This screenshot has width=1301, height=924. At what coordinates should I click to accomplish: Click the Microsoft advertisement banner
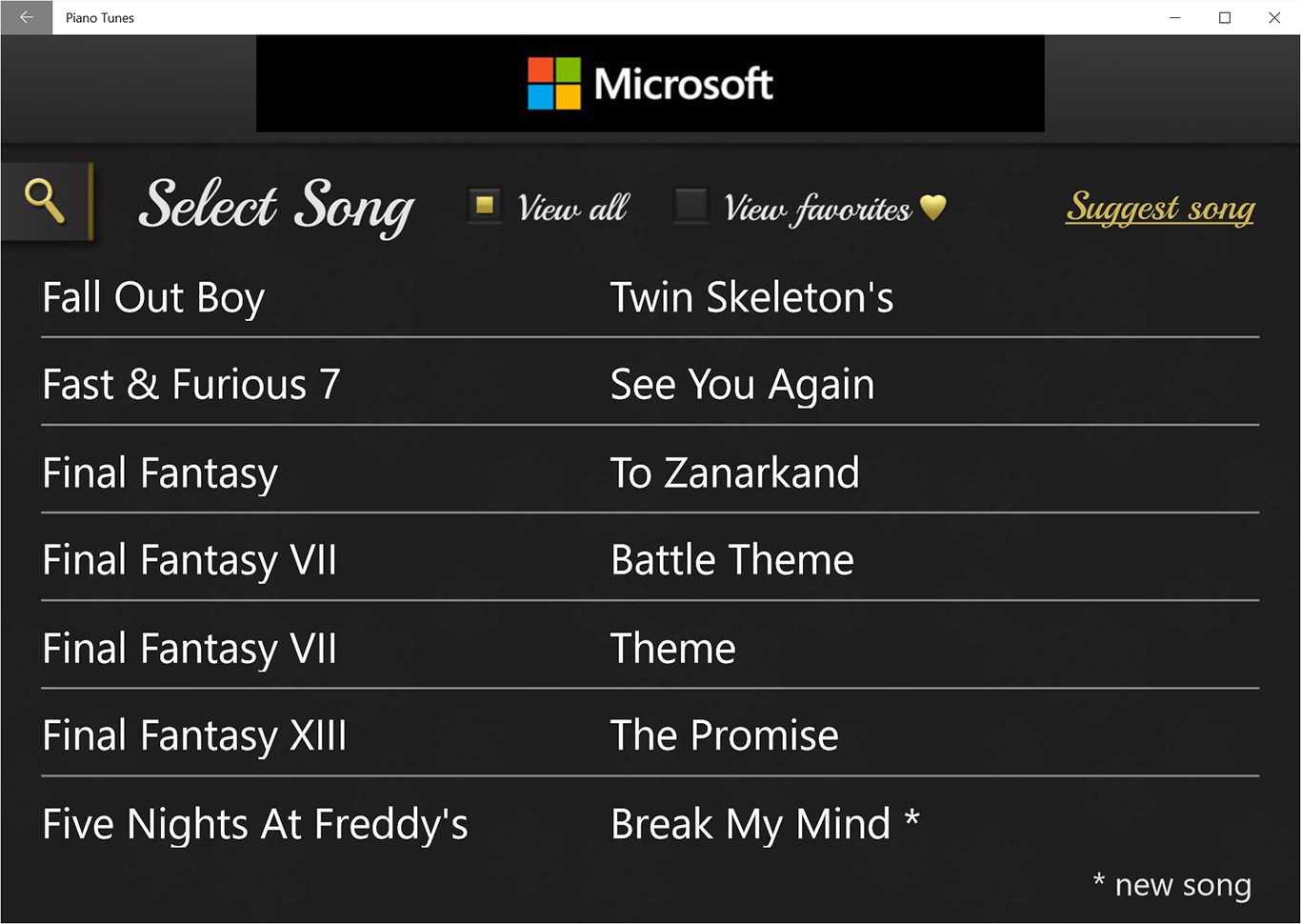point(650,83)
